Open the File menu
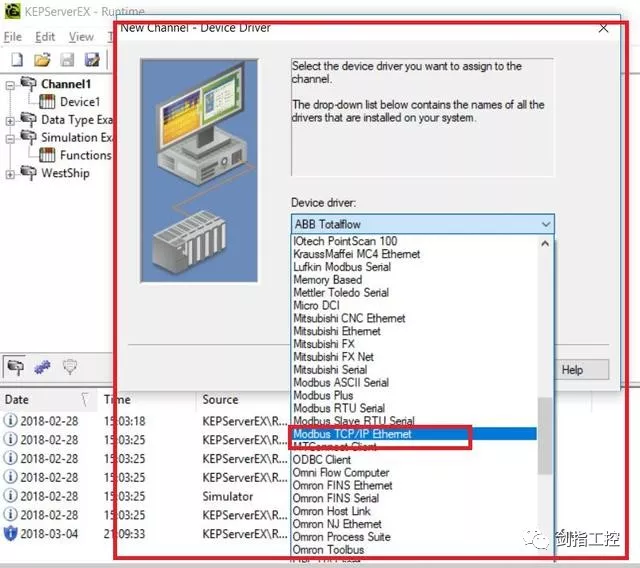This screenshot has width=640, height=568. 12,37
